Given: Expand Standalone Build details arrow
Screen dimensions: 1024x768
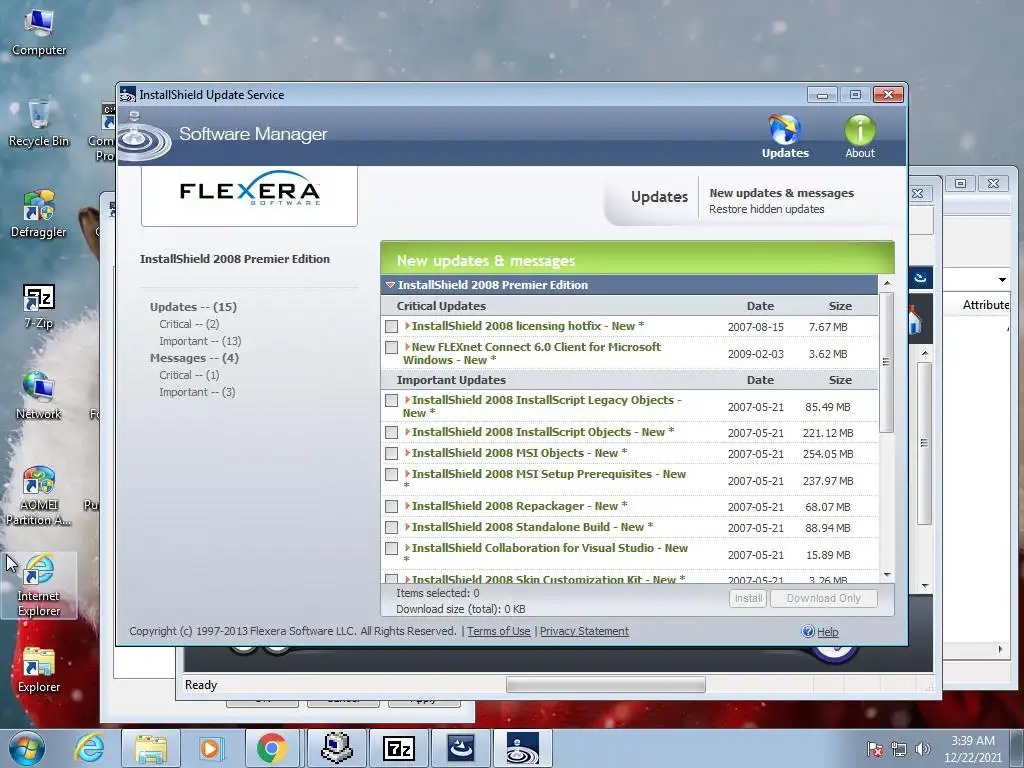Looking at the screenshot, I should pyautogui.click(x=407, y=526).
